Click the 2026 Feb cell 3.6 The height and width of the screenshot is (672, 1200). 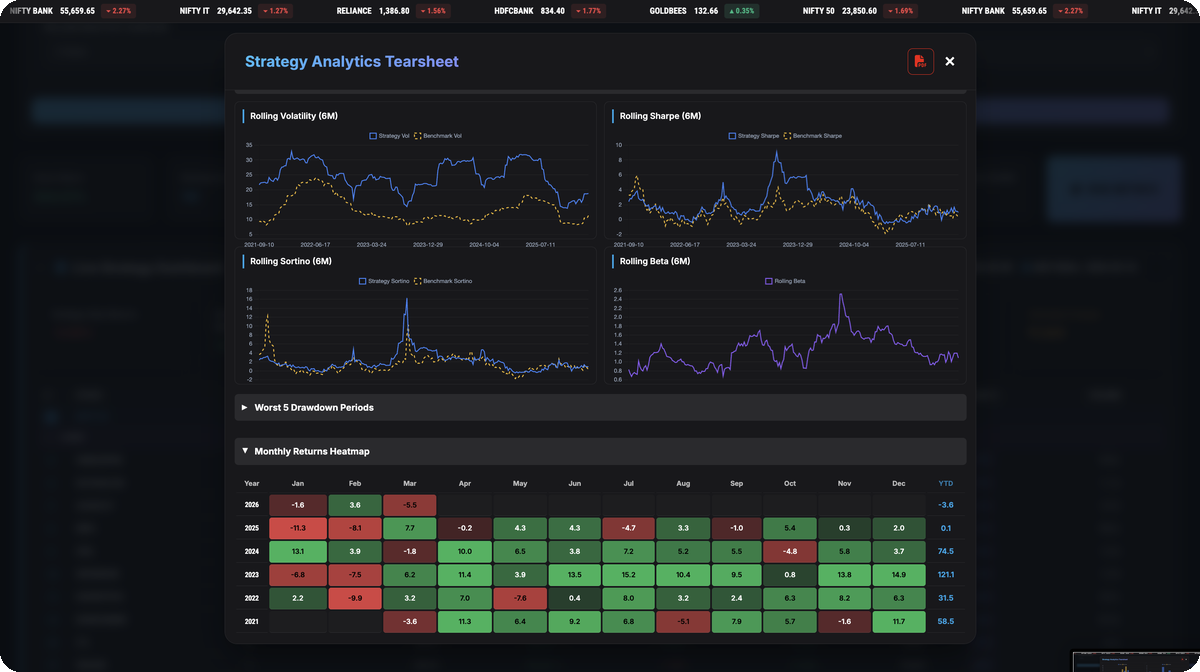(355, 505)
